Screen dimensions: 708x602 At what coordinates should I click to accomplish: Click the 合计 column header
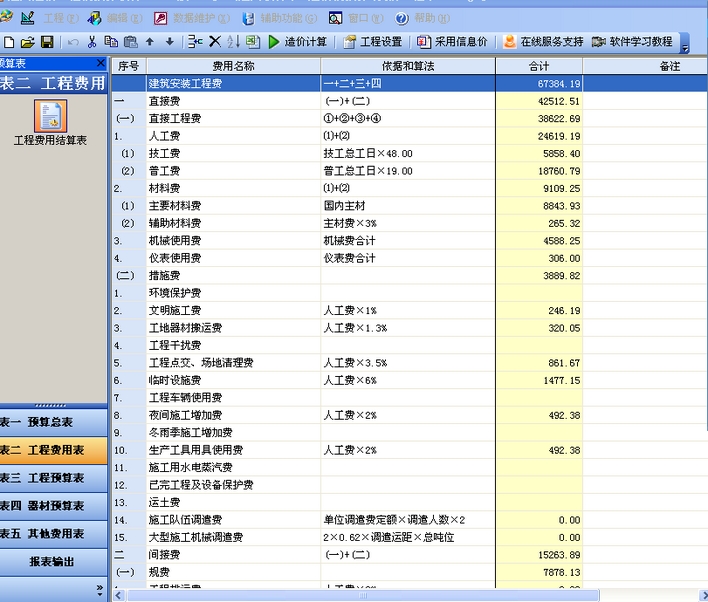click(539, 66)
